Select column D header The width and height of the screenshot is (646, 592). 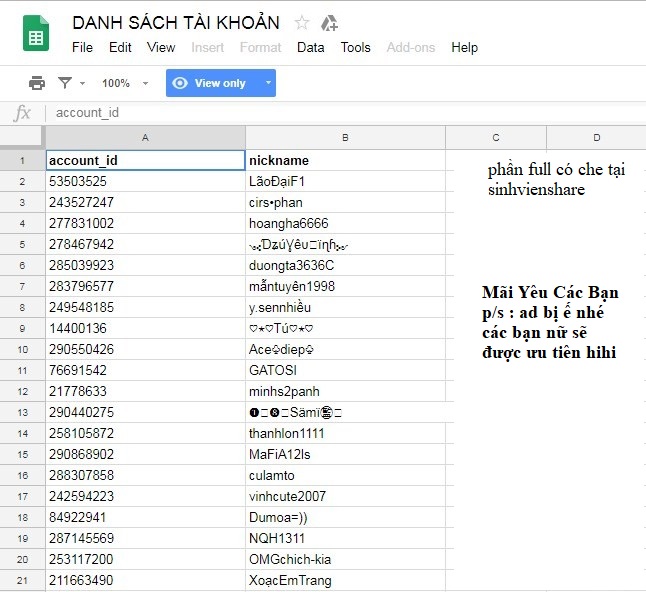597,138
